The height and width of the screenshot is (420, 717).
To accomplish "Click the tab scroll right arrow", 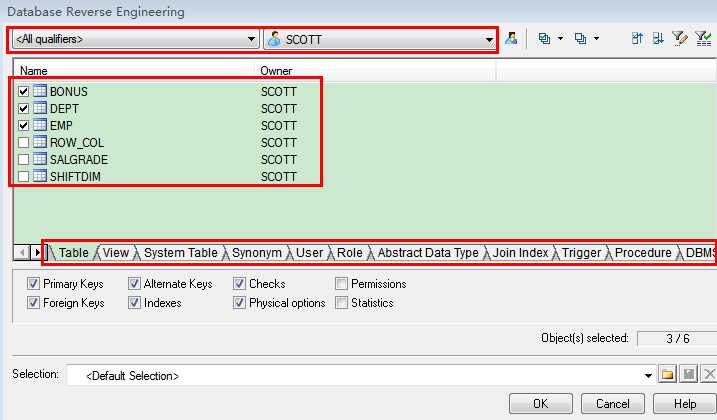I will pyautogui.click(x=37, y=252).
